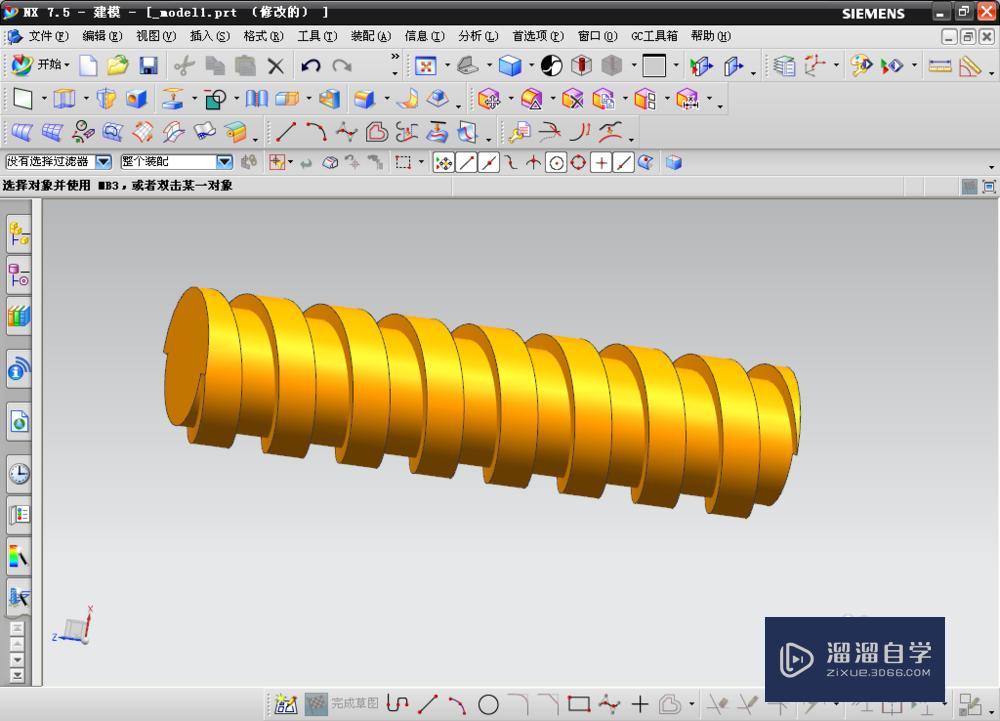Save the part with the floppy disk icon
The image size is (1000, 721).
point(148,65)
